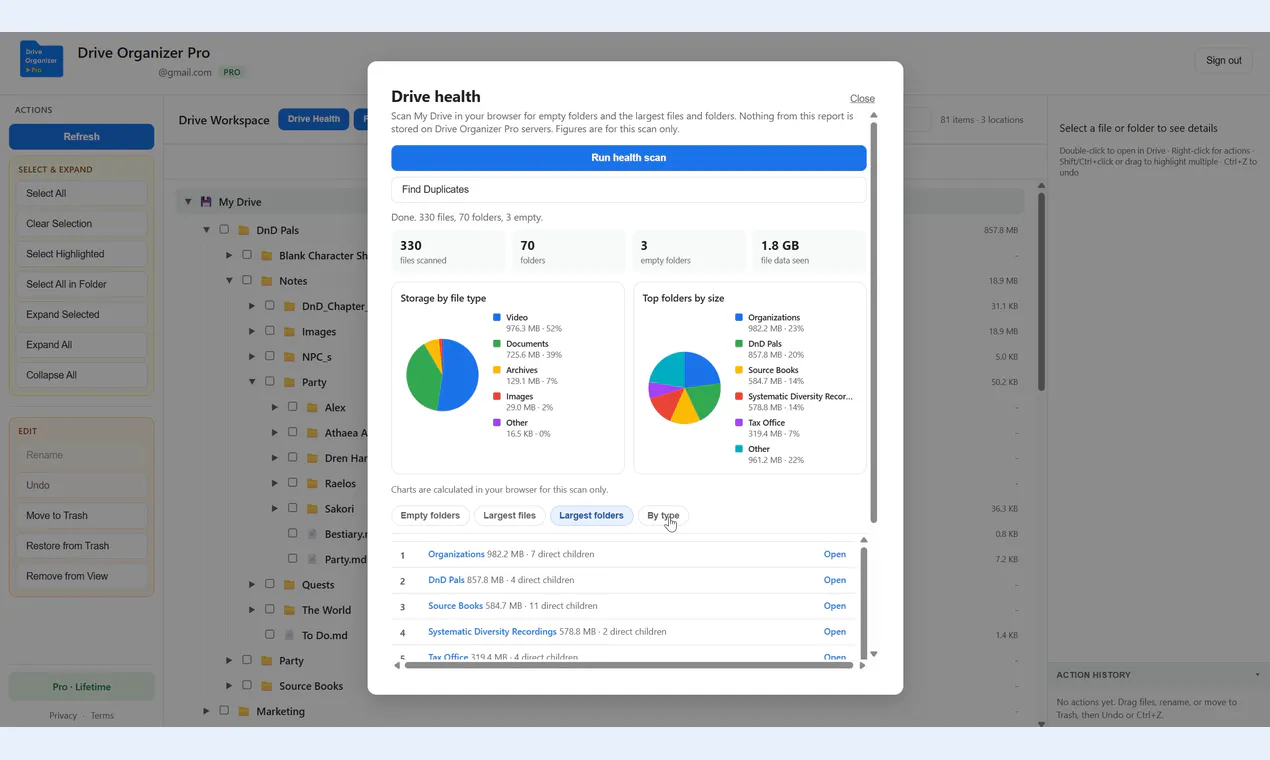This screenshot has width=1270, height=760.
Task: Tick the Notes folder checkbox
Action: (x=247, y=281)
